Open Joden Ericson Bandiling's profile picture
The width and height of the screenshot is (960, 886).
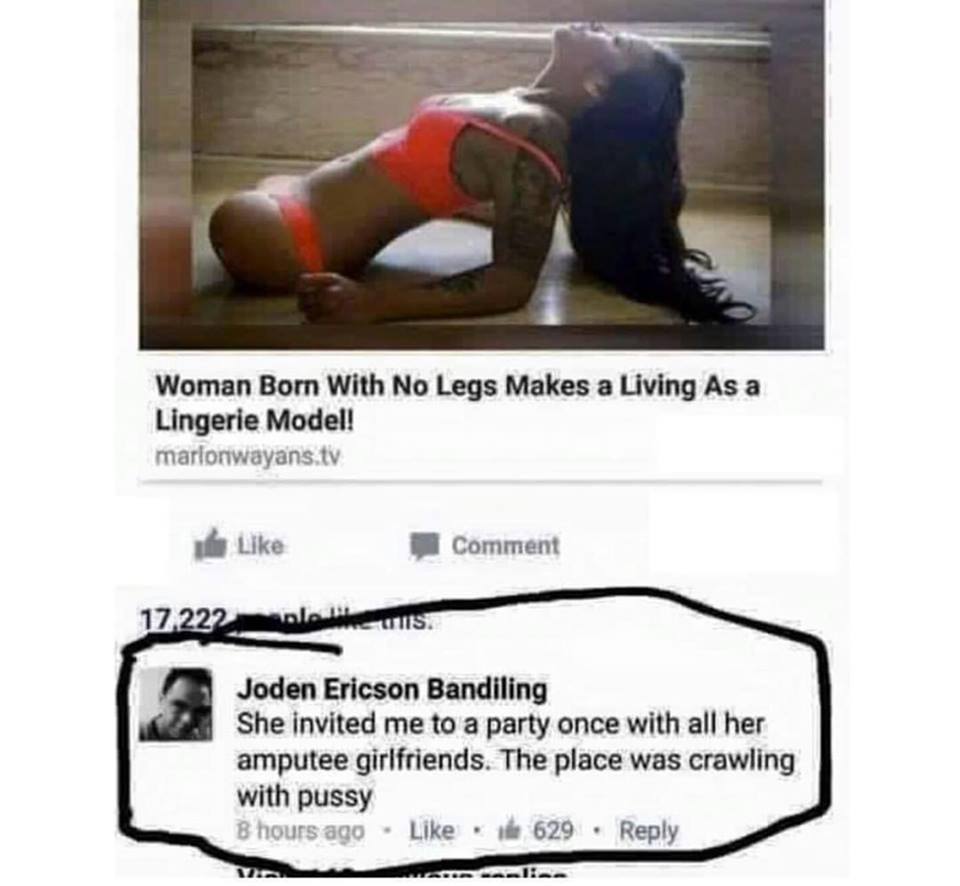pos(176,704)
